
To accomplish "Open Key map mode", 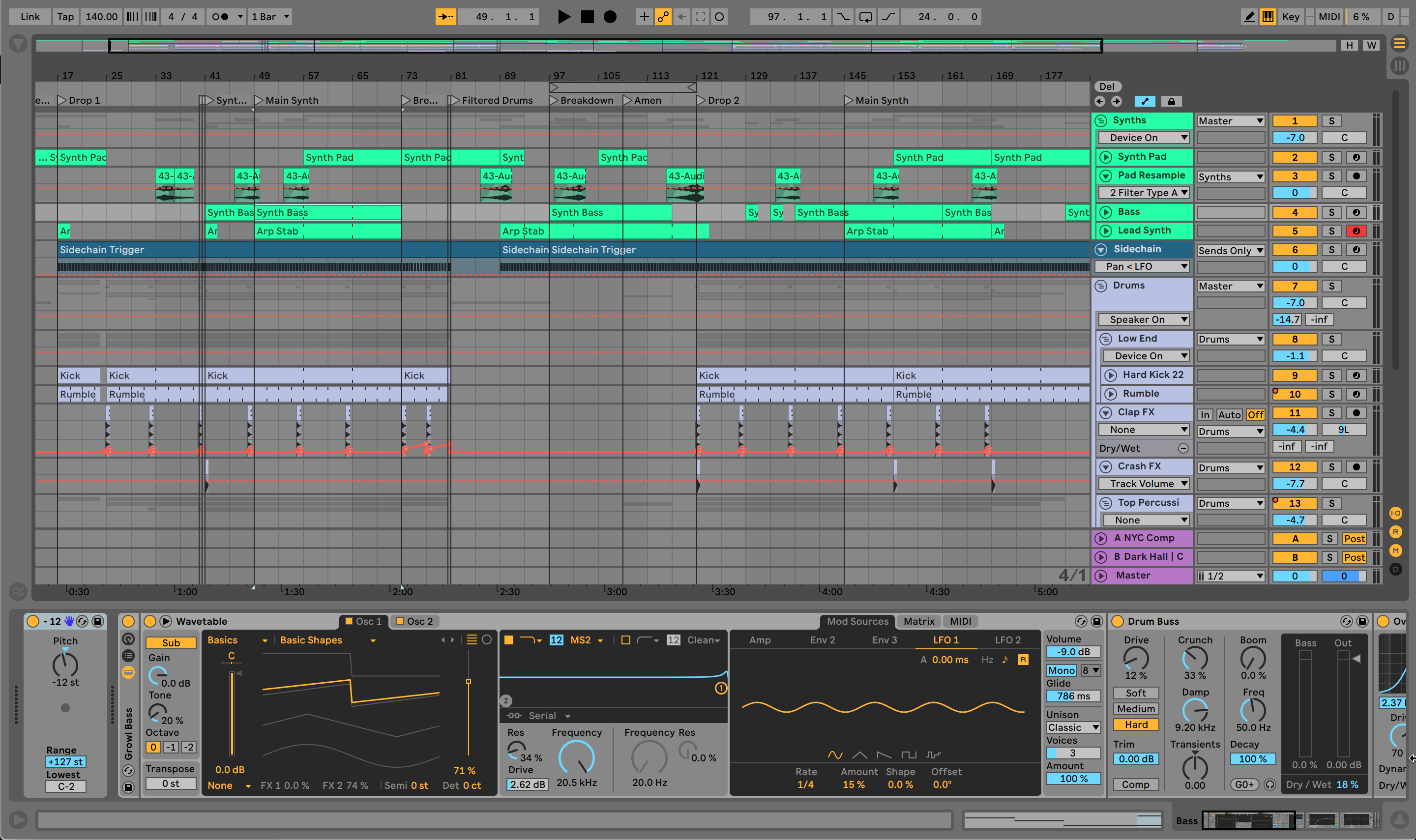I will [1290, 16].
